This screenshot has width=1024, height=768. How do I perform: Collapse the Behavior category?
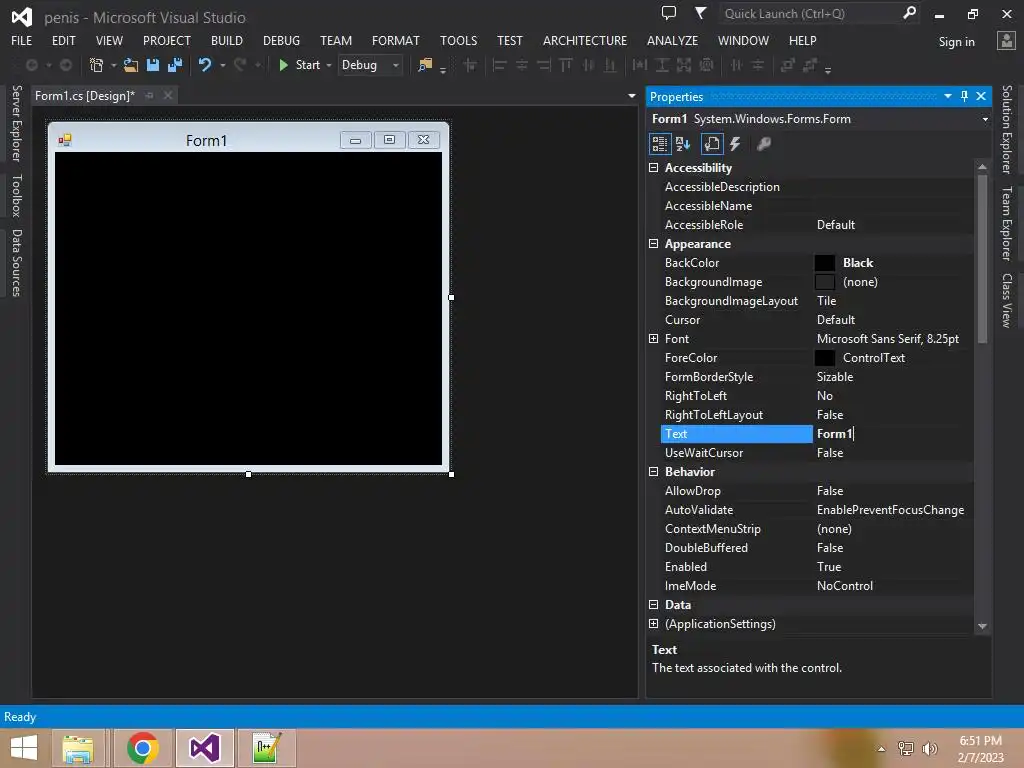653,472
